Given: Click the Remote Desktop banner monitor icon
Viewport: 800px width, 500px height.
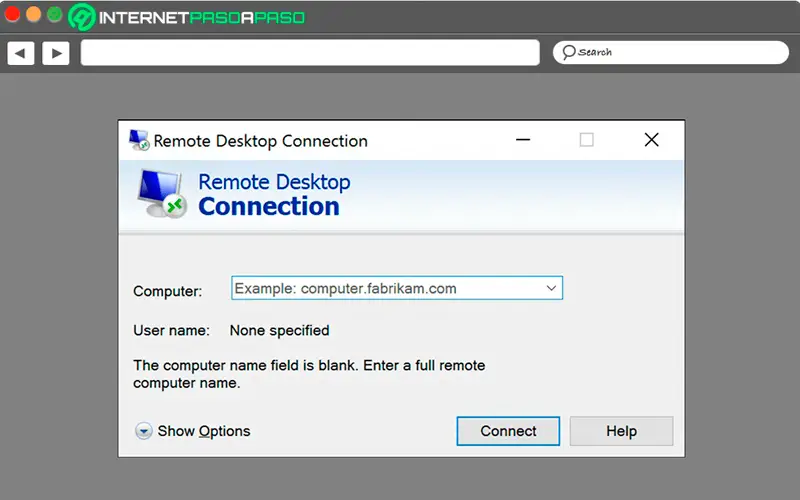Looking at the screenshot, I should (x=162, y=194).
